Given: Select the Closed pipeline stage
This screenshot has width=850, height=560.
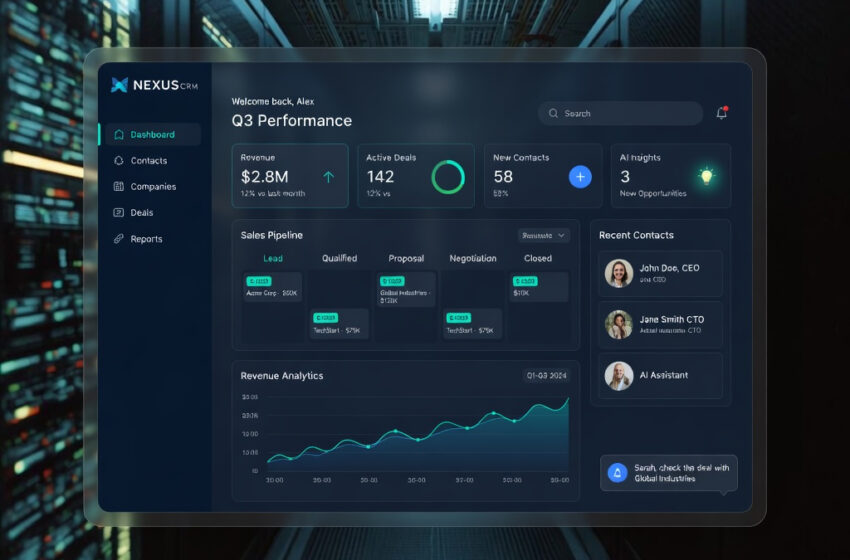Looking at the screenshot, I should (538, 259).
